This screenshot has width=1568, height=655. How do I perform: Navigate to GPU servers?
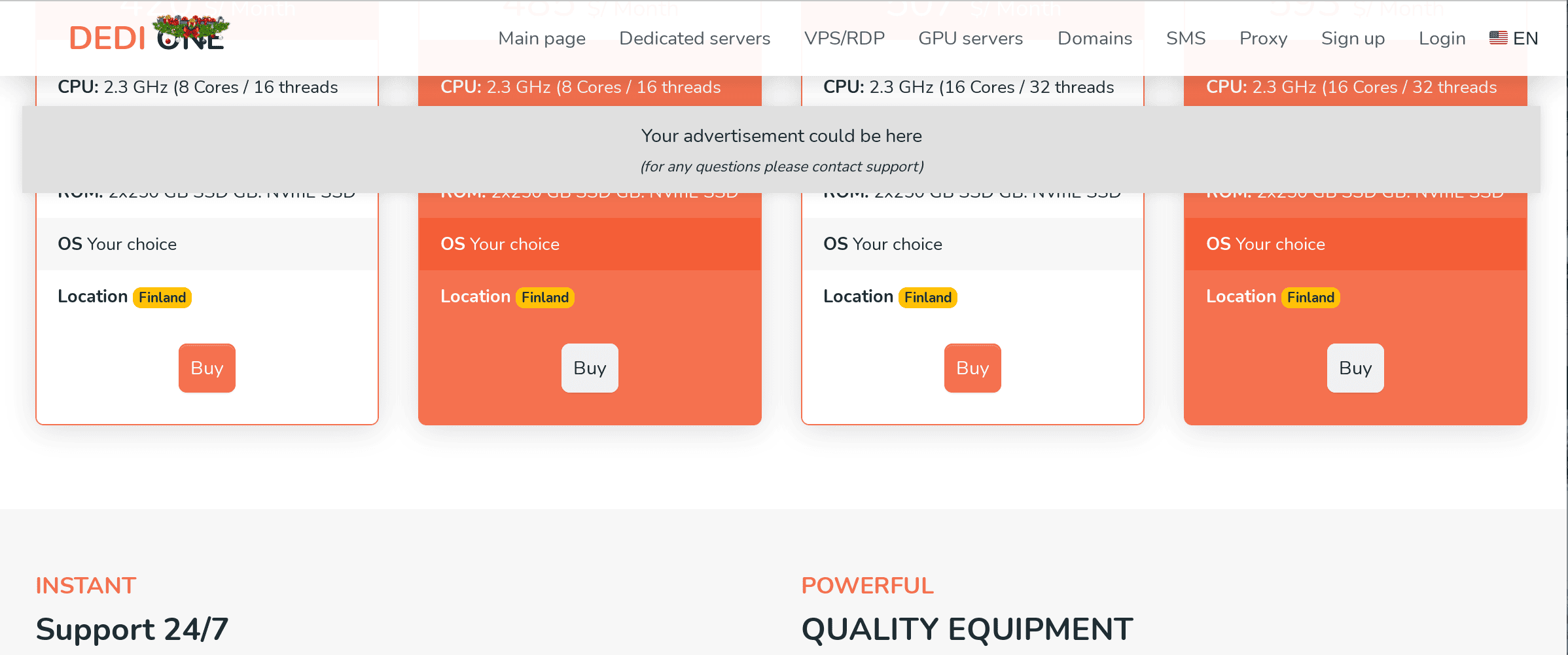coord(971,38)
